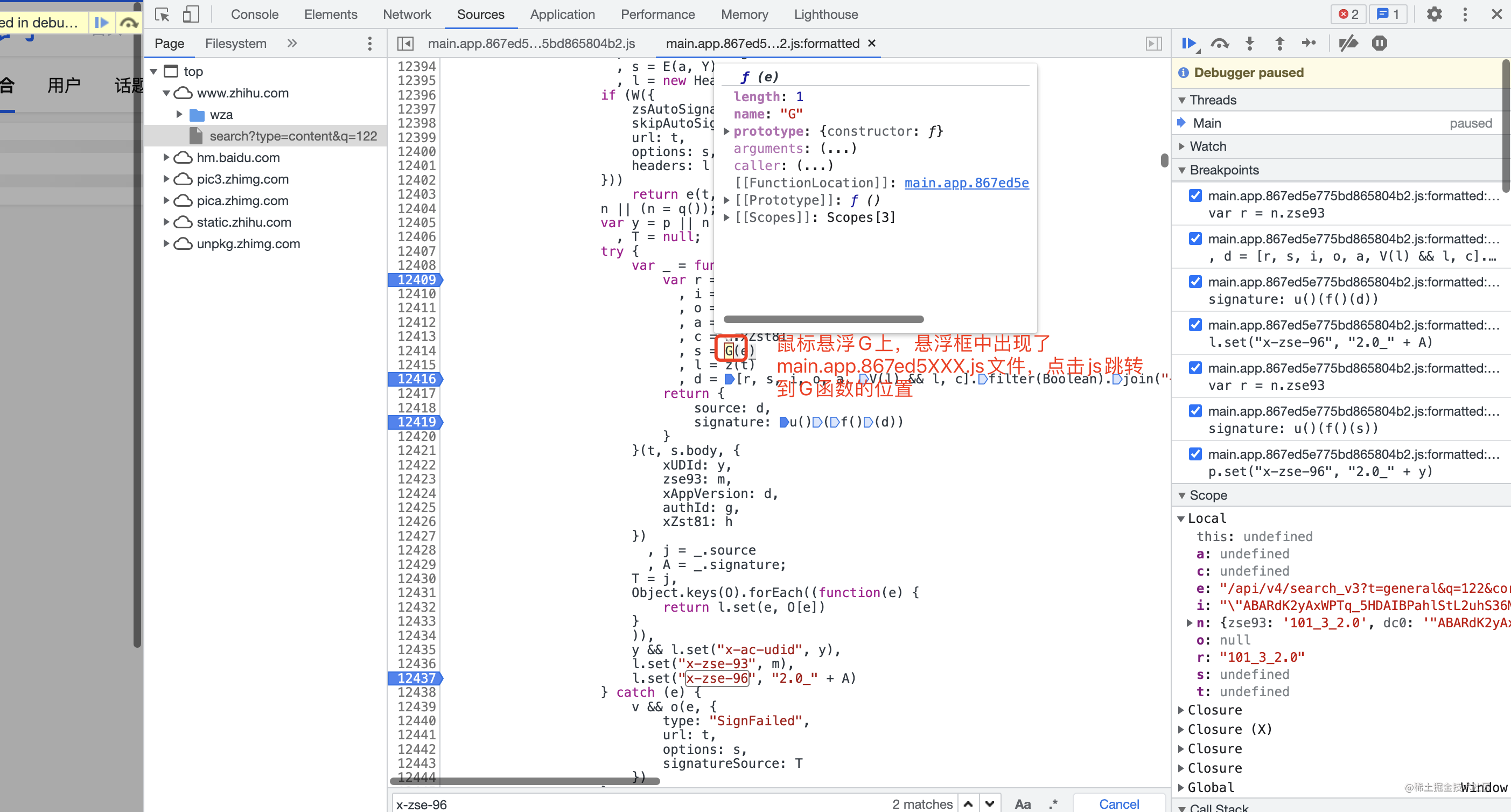This screenshot has height=812, width=1511.
Task: Open the navigator three-dot options menu
Action: click(369, 44)
